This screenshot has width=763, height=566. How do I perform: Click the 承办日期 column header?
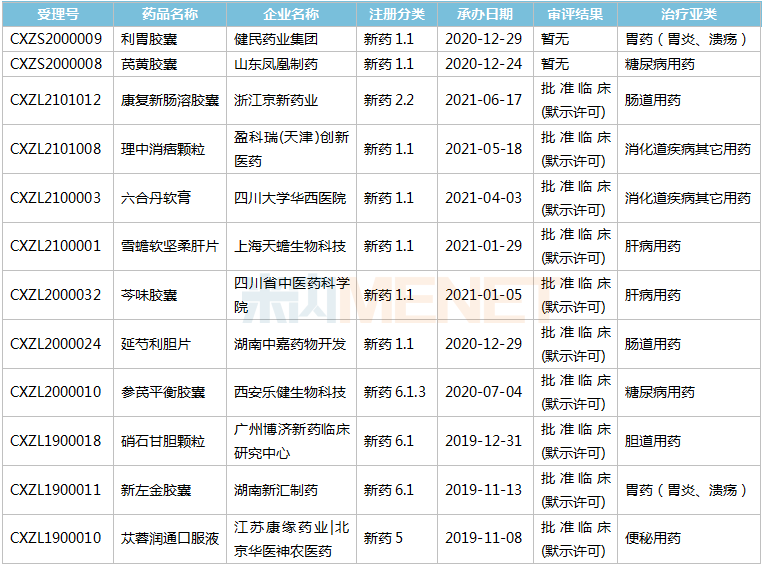[485, 14]
